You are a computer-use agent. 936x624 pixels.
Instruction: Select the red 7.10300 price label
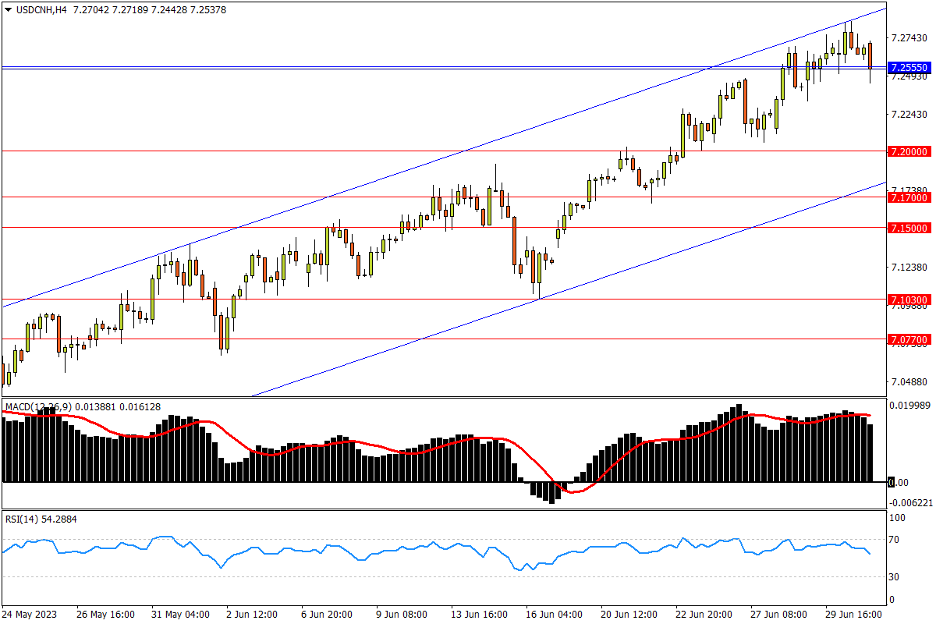point(909,299)
